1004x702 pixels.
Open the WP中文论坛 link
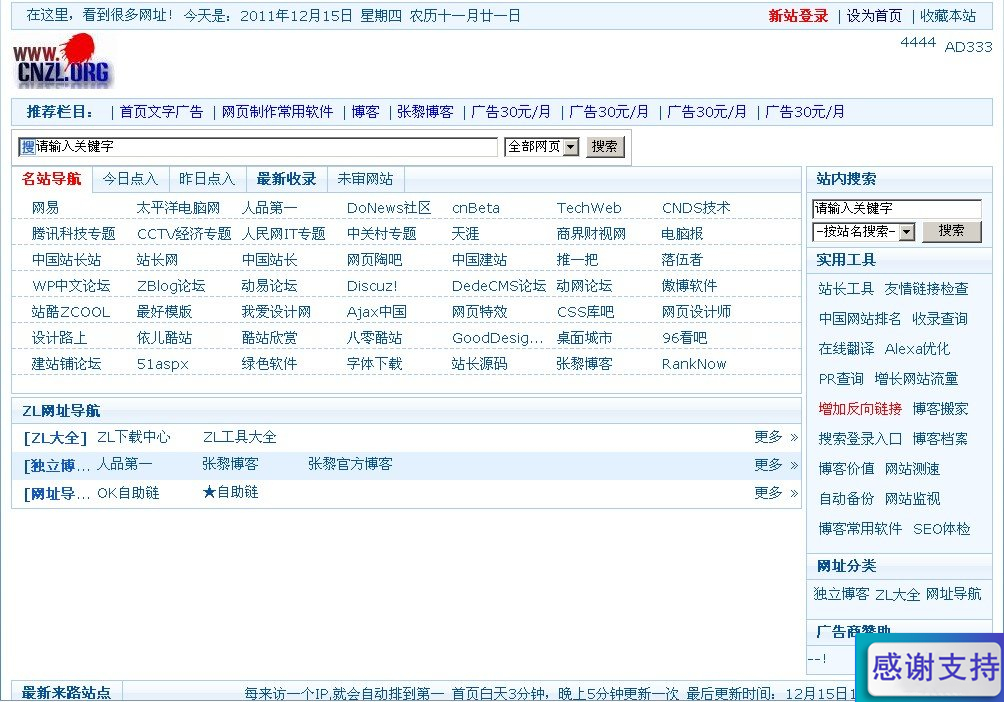(x=71, y=286)
